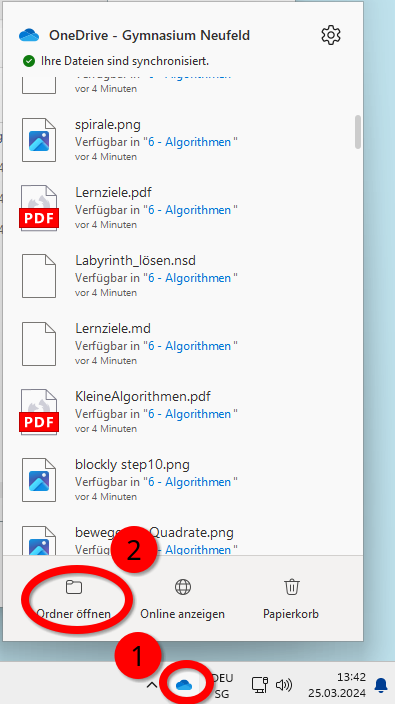395x704 pixels.
Task: Click the 25.03.2024 date in the taskbar
Action: (x=337, y=693)
